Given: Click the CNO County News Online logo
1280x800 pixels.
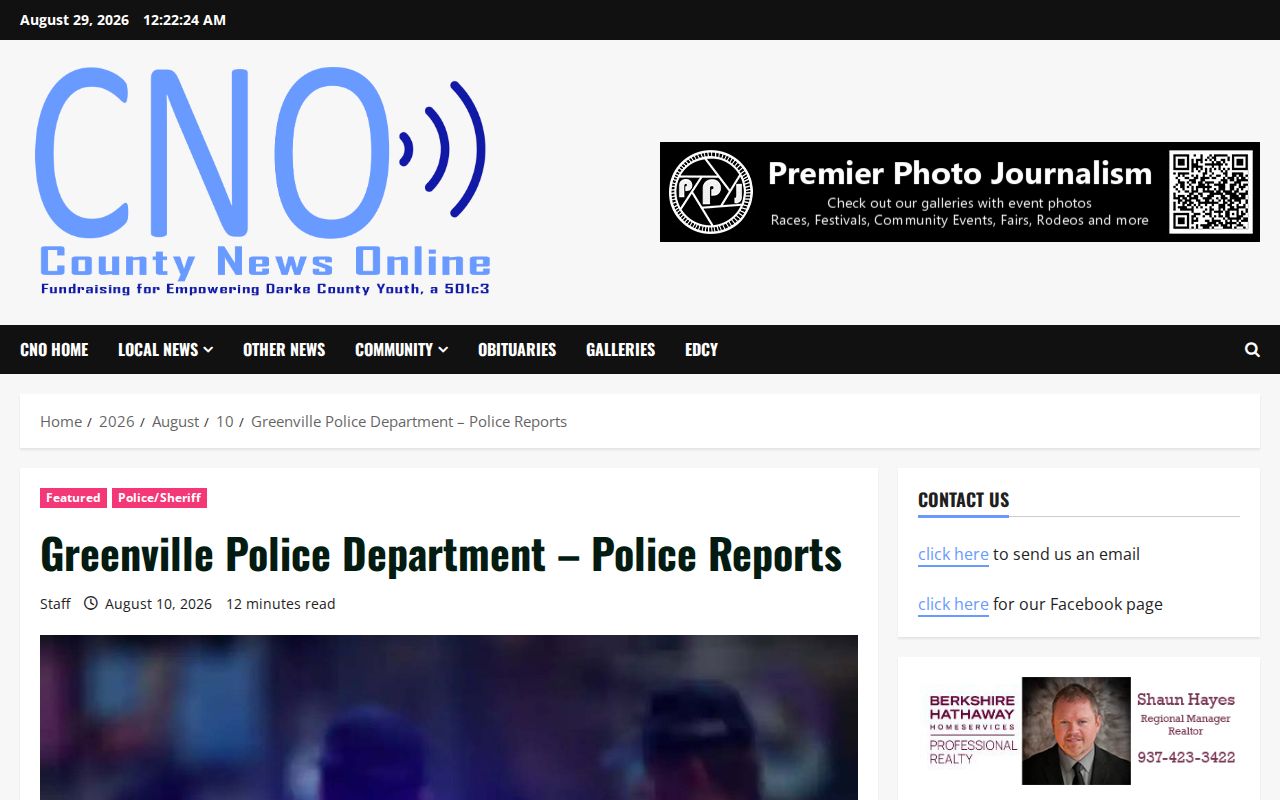Looking at the screenshot, I should click(x=263, y=182).
